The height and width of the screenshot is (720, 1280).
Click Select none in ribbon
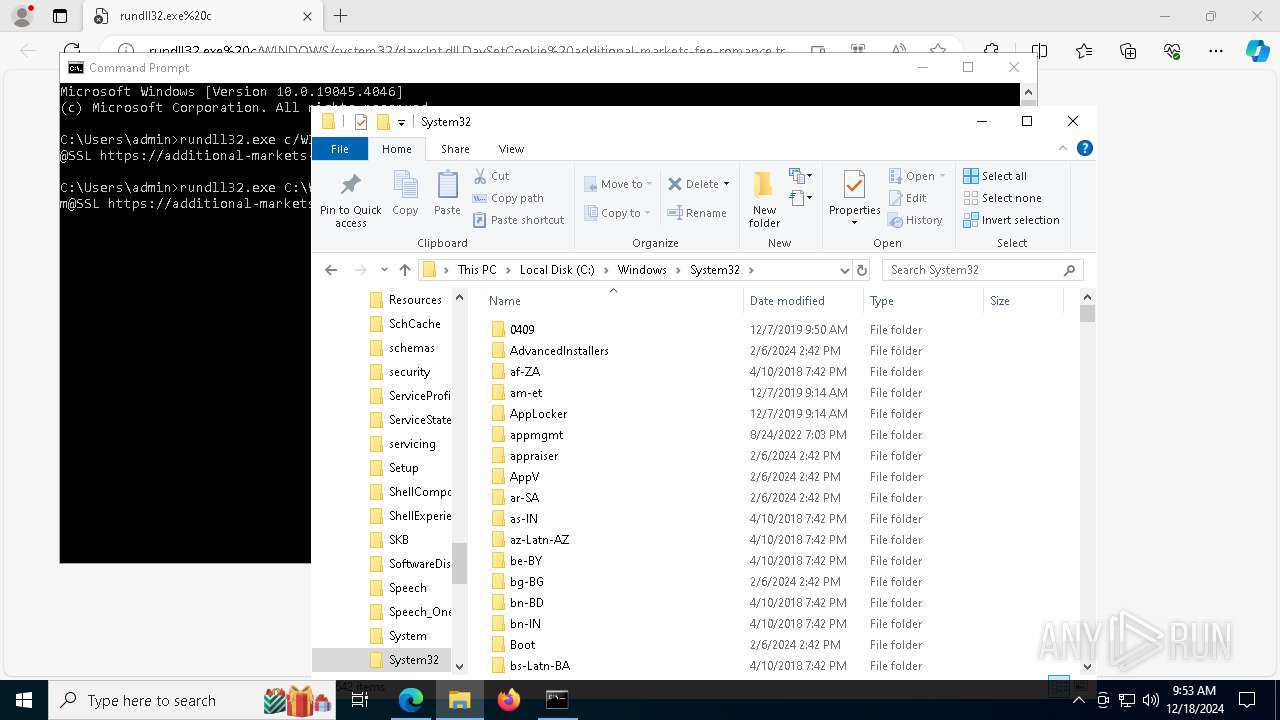[1002, 198]
